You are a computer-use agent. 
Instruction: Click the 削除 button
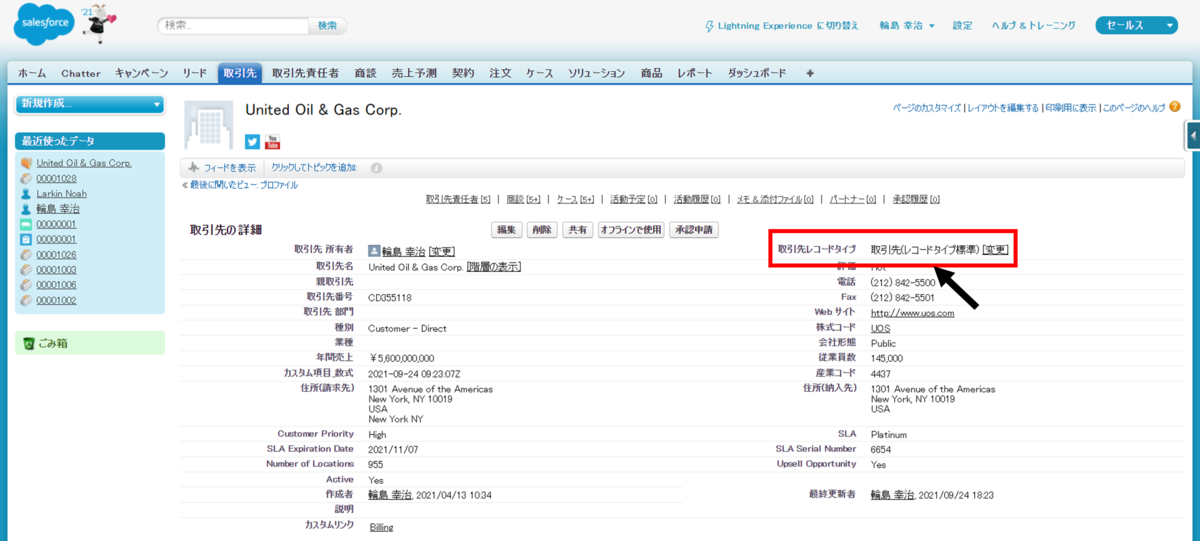[542, 230]
